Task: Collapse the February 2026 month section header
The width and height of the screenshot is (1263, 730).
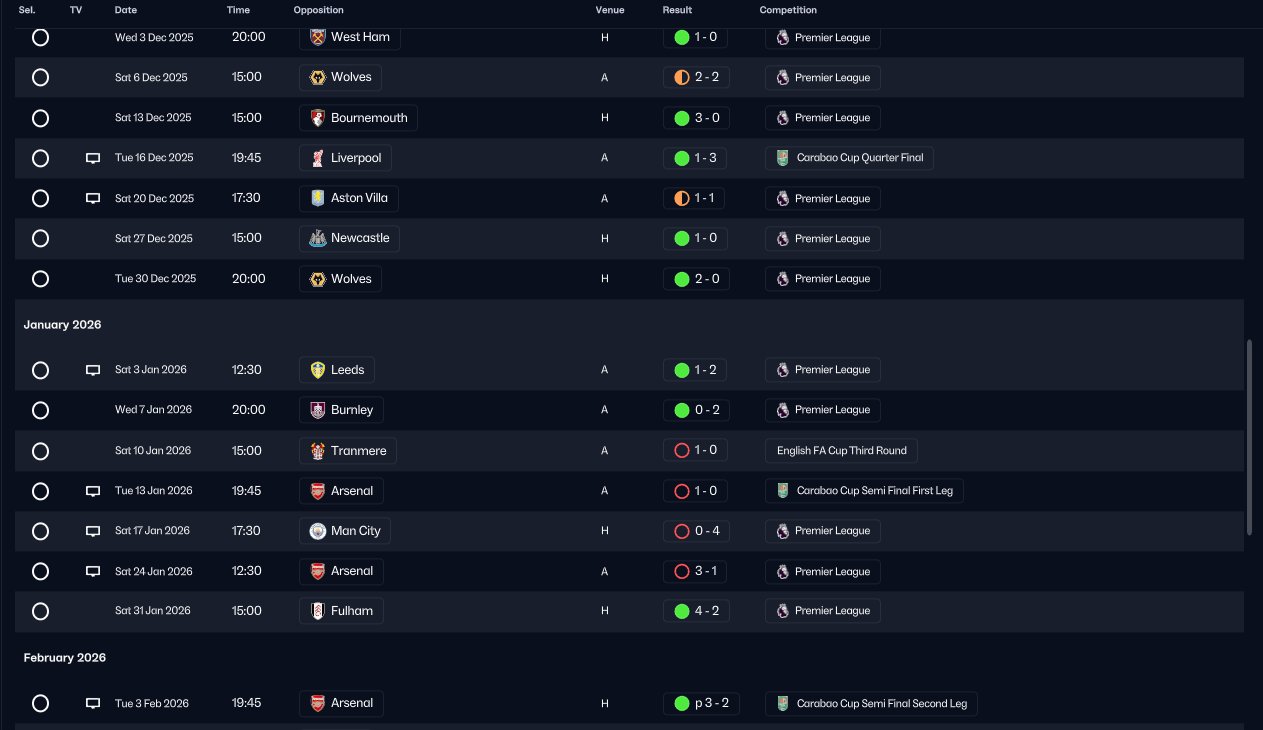Action: [x=65, y=658]
